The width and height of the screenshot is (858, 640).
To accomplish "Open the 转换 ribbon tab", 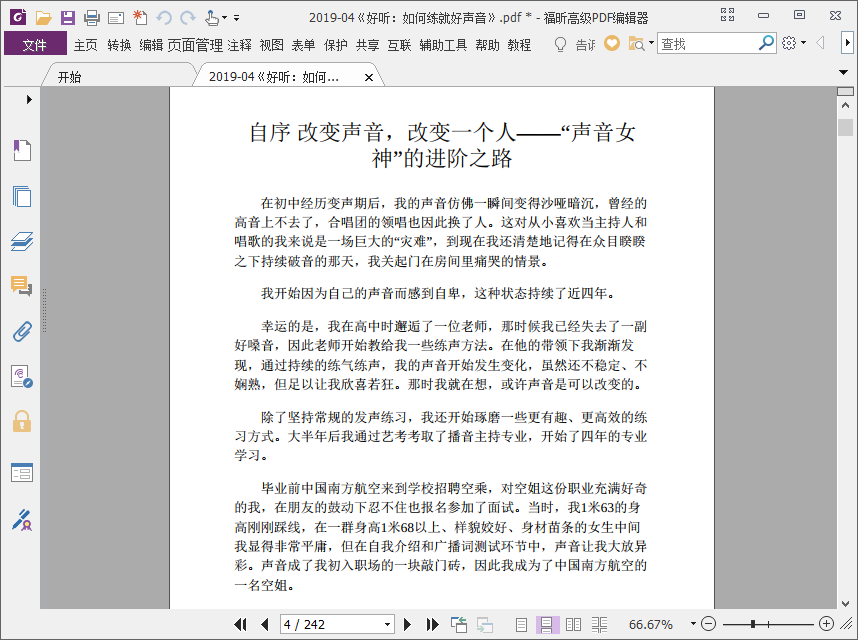I will tap(119, 45).
